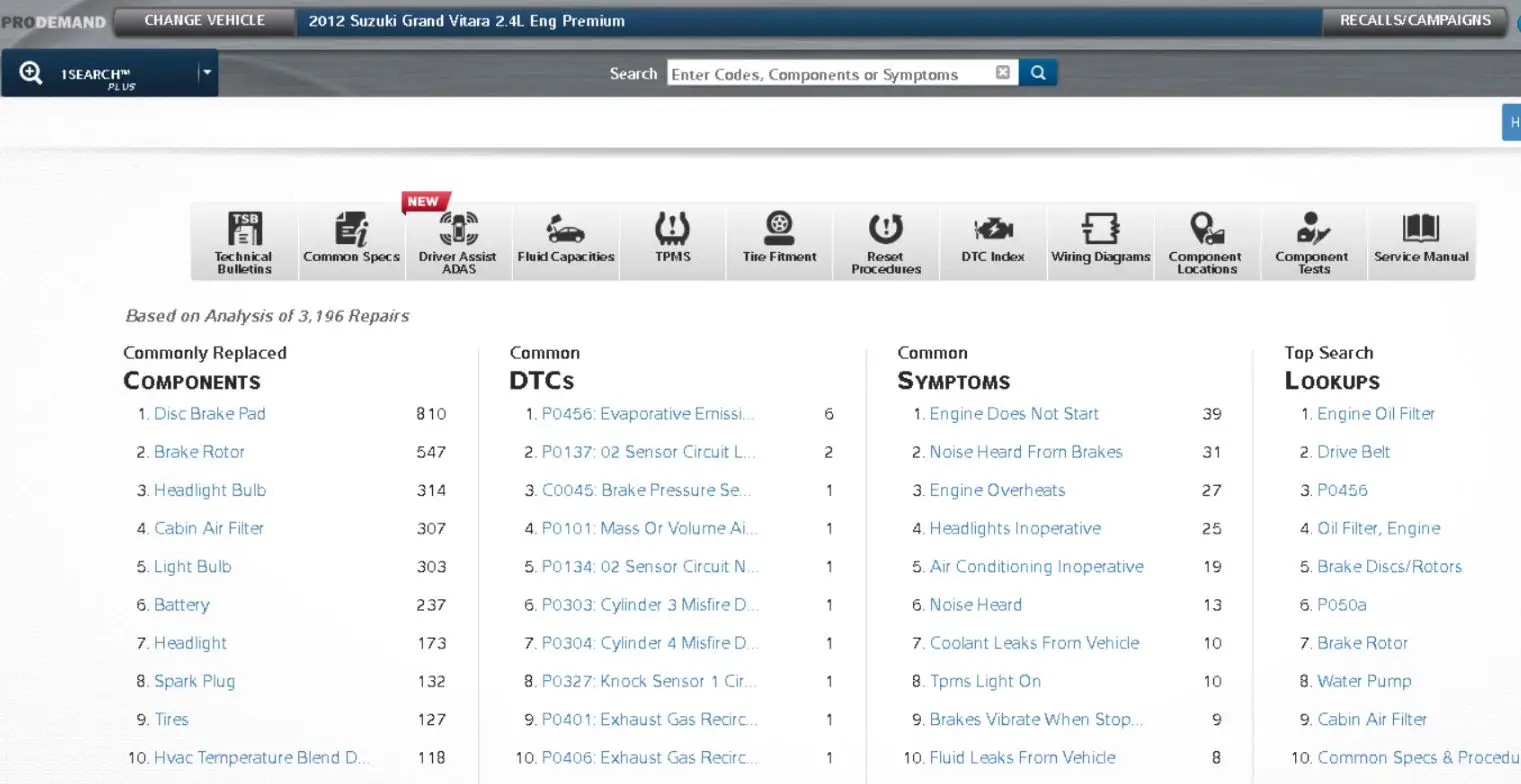Expand the 1SEARCH Plus dropdown arrow

coord(207,73)
